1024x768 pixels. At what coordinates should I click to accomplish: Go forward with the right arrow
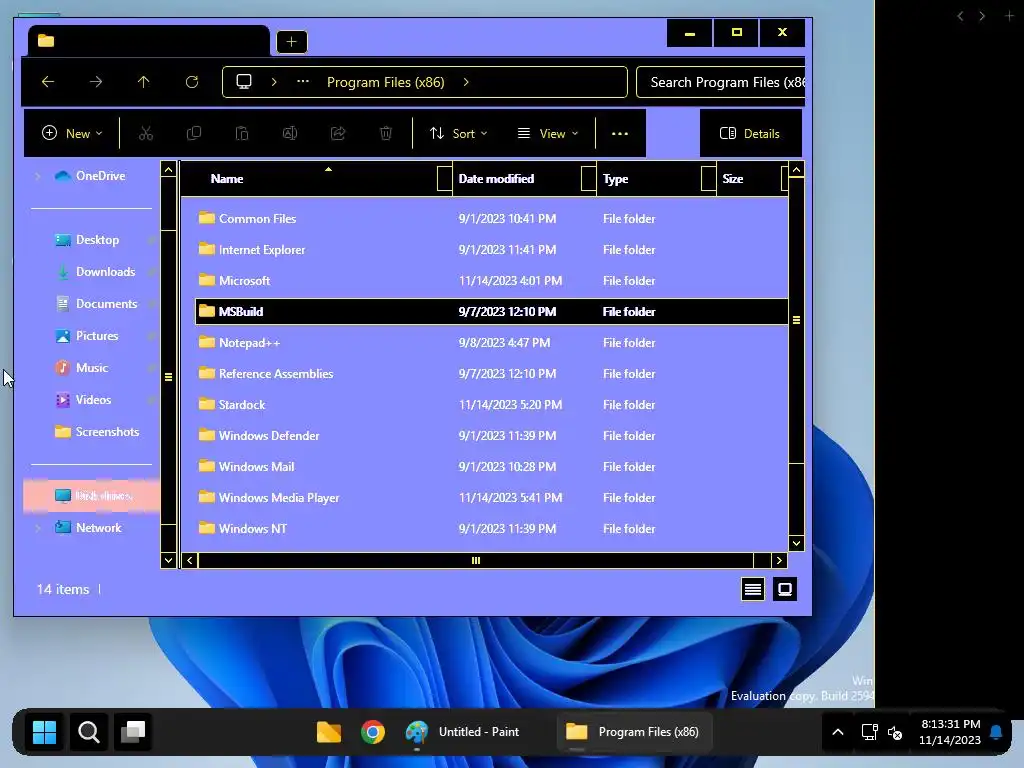point(96,82)
